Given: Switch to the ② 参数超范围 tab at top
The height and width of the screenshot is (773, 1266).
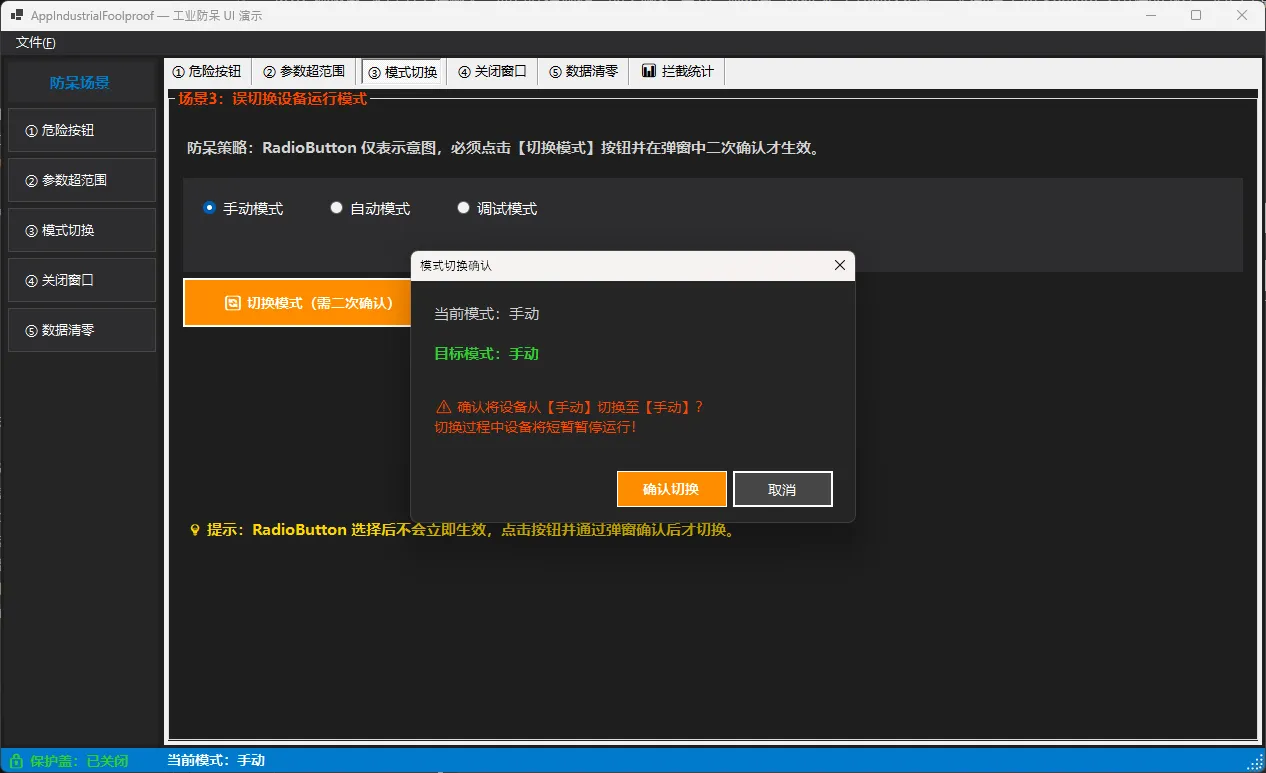Looking at the screenshot, I should tap(304, 71).
